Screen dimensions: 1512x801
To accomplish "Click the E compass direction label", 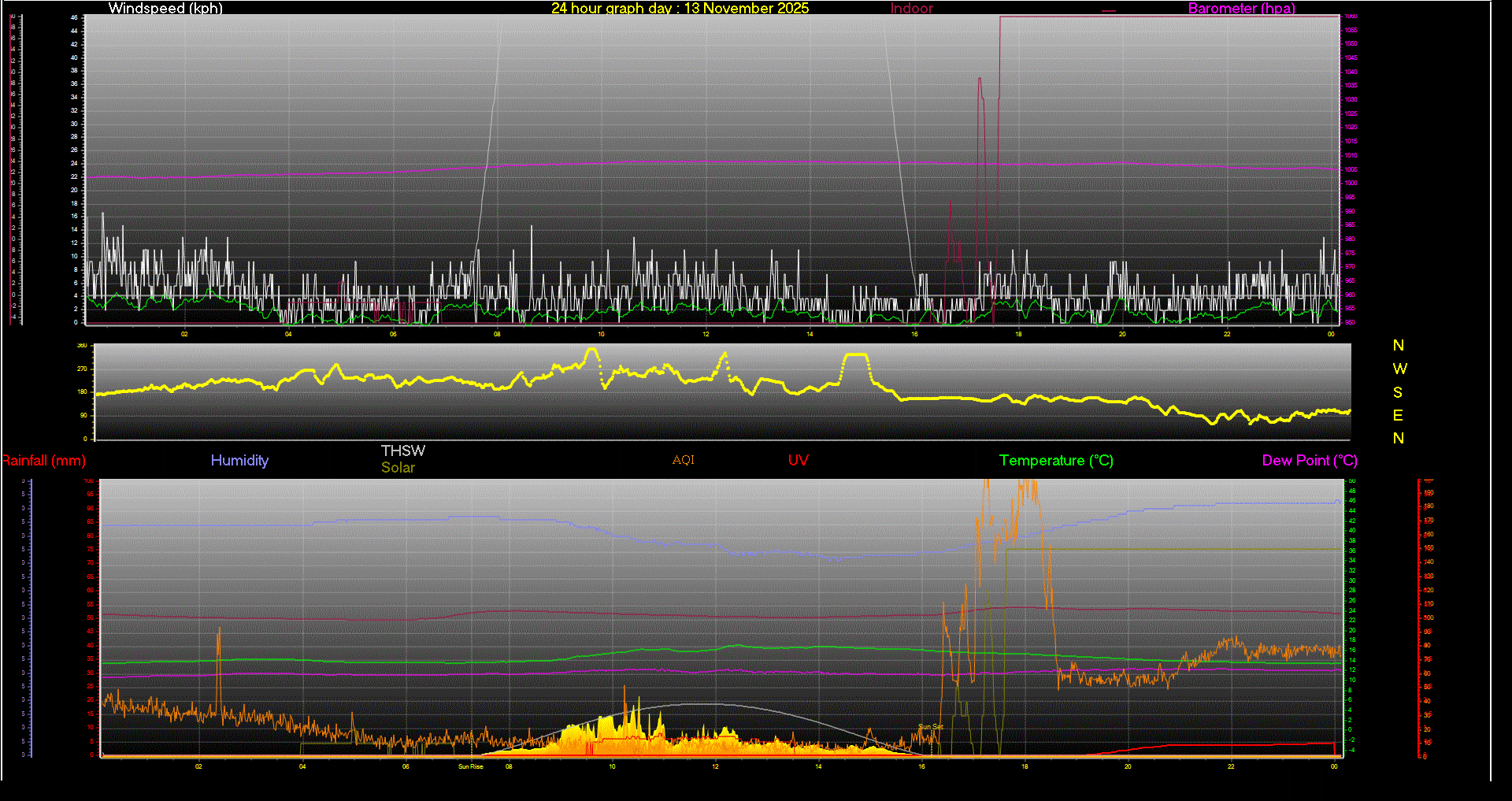I will coord(1398,416).
